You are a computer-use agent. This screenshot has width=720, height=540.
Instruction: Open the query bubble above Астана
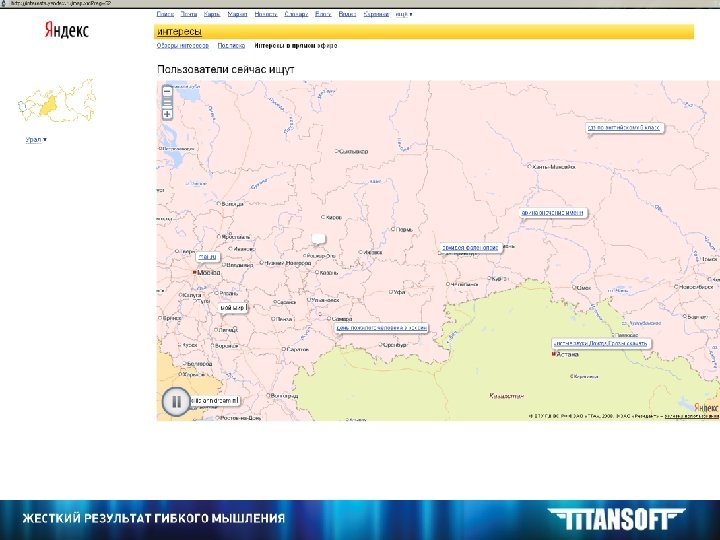point(601,343)
